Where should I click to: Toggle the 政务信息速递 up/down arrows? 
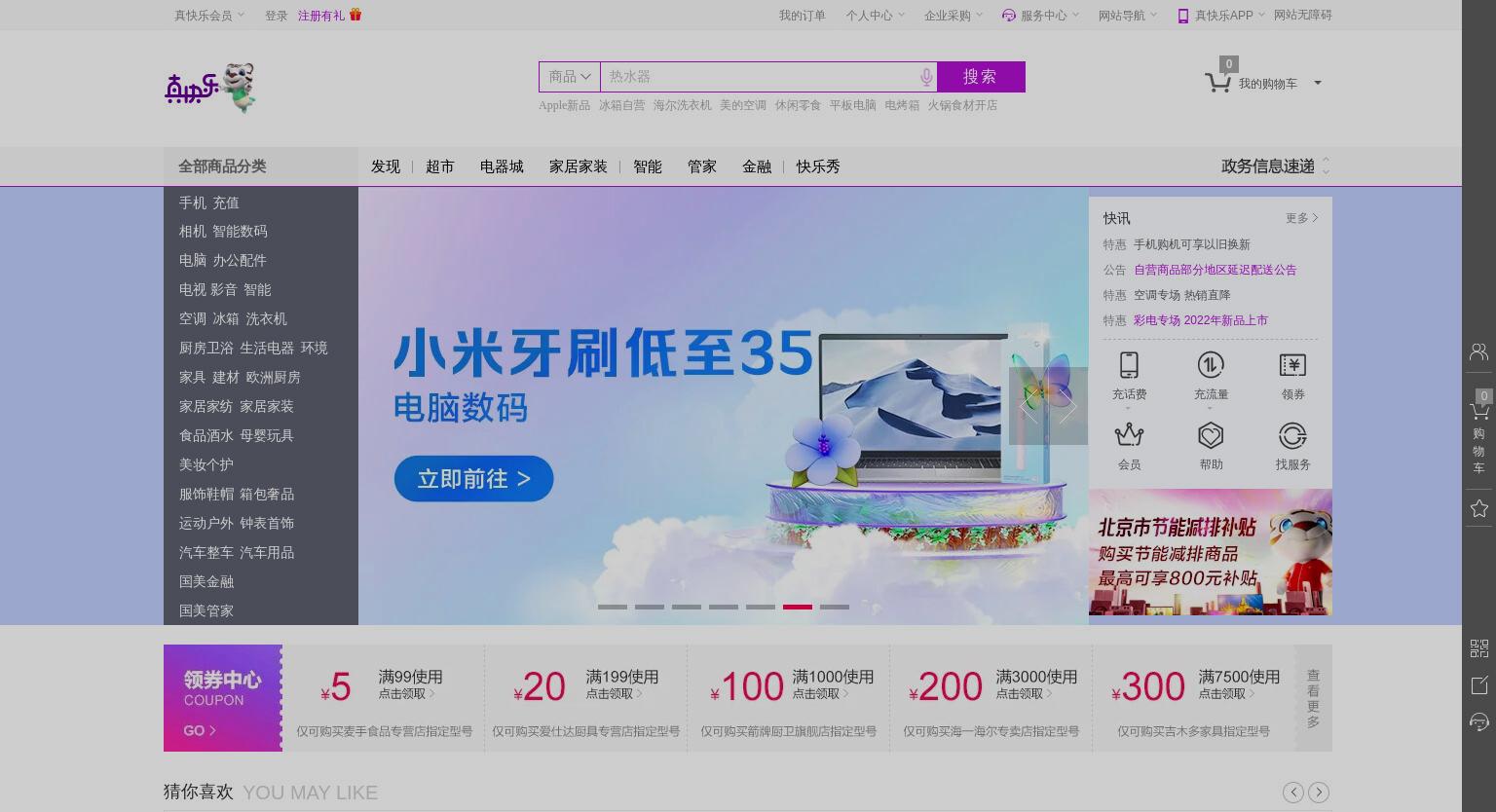(1326, 166)
